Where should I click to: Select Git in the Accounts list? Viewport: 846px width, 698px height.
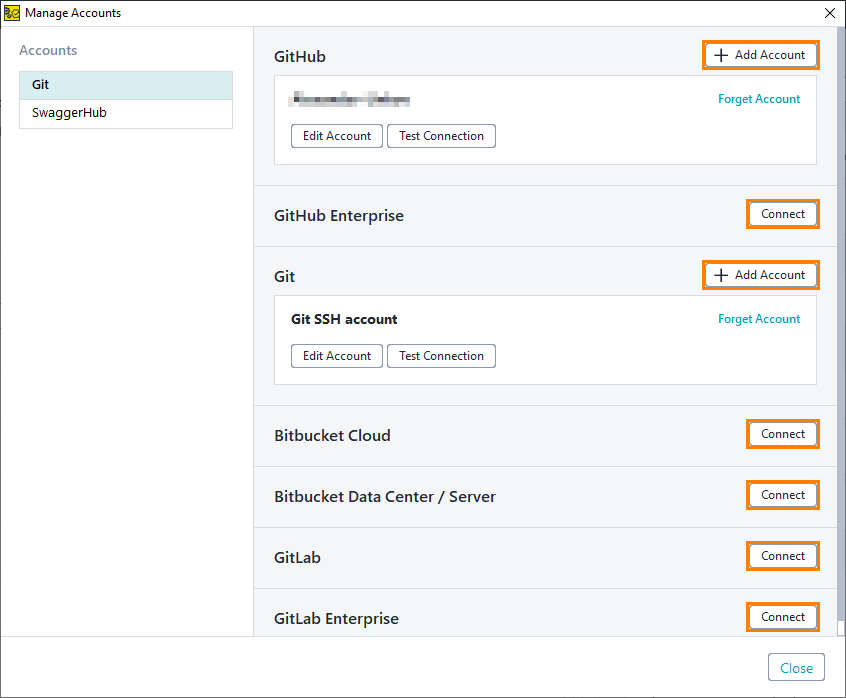coord(126,85)
